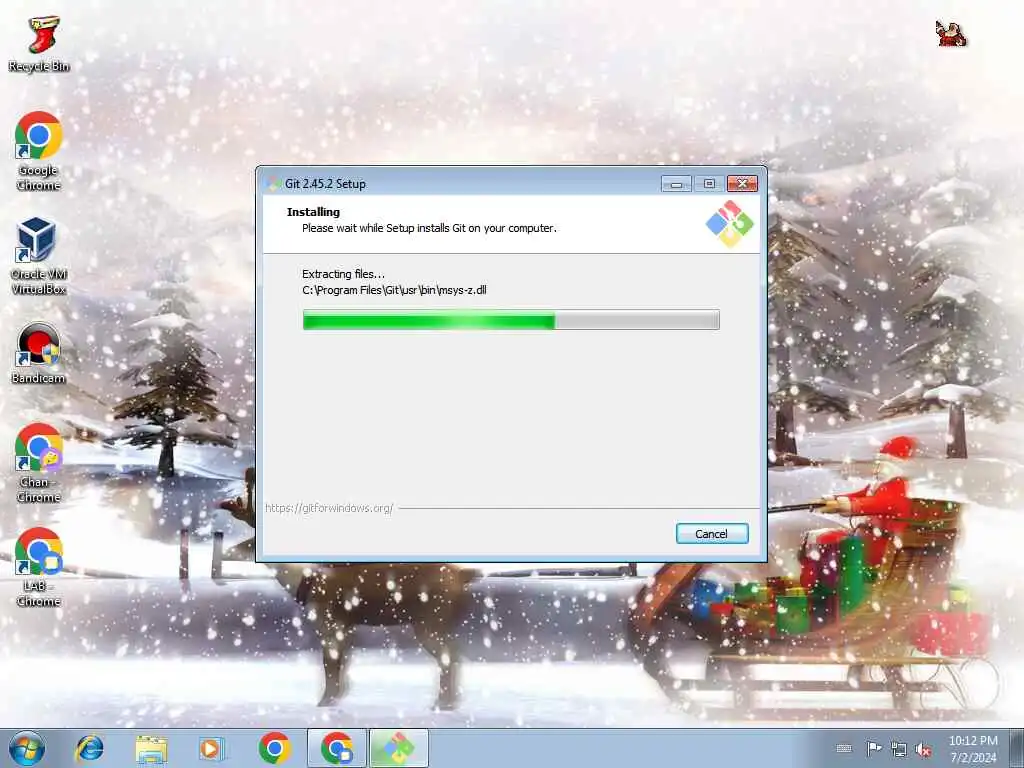
Task: Click the Git 2.45.2 Setup title text
Action: pyautogui.click(x=325, y=184)
